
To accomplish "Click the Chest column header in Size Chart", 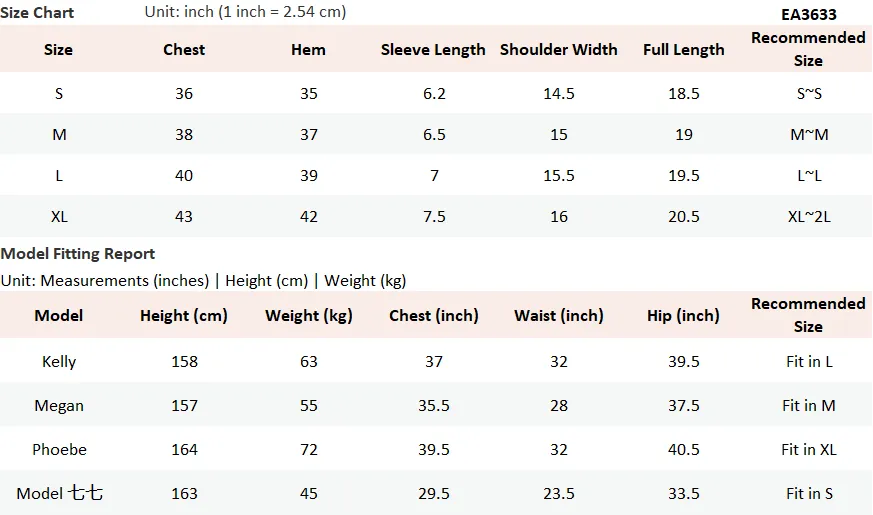I will click(184, 50).
